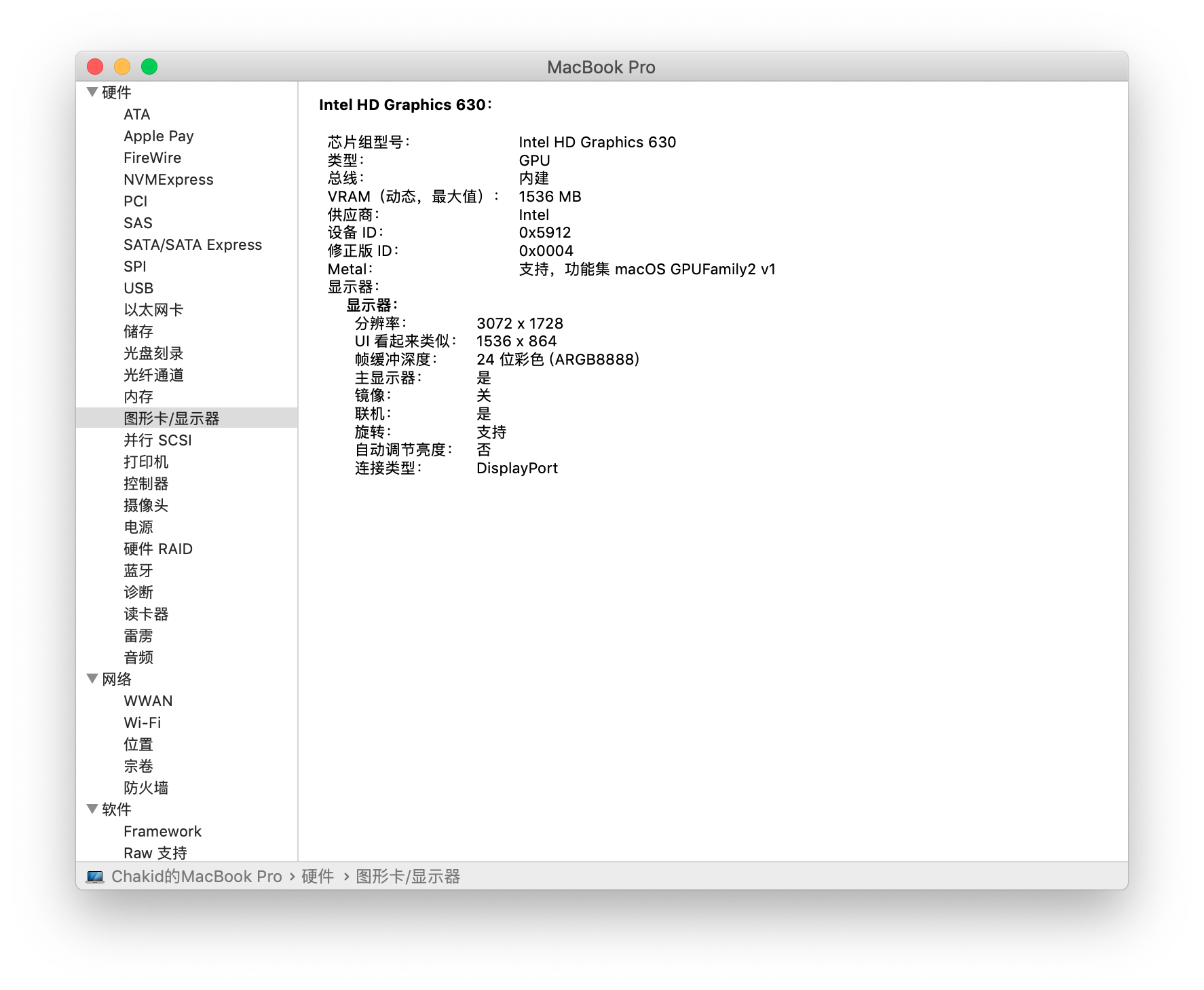Select 位置 under 网络
1204x990 pixels.
coord(138,744)
